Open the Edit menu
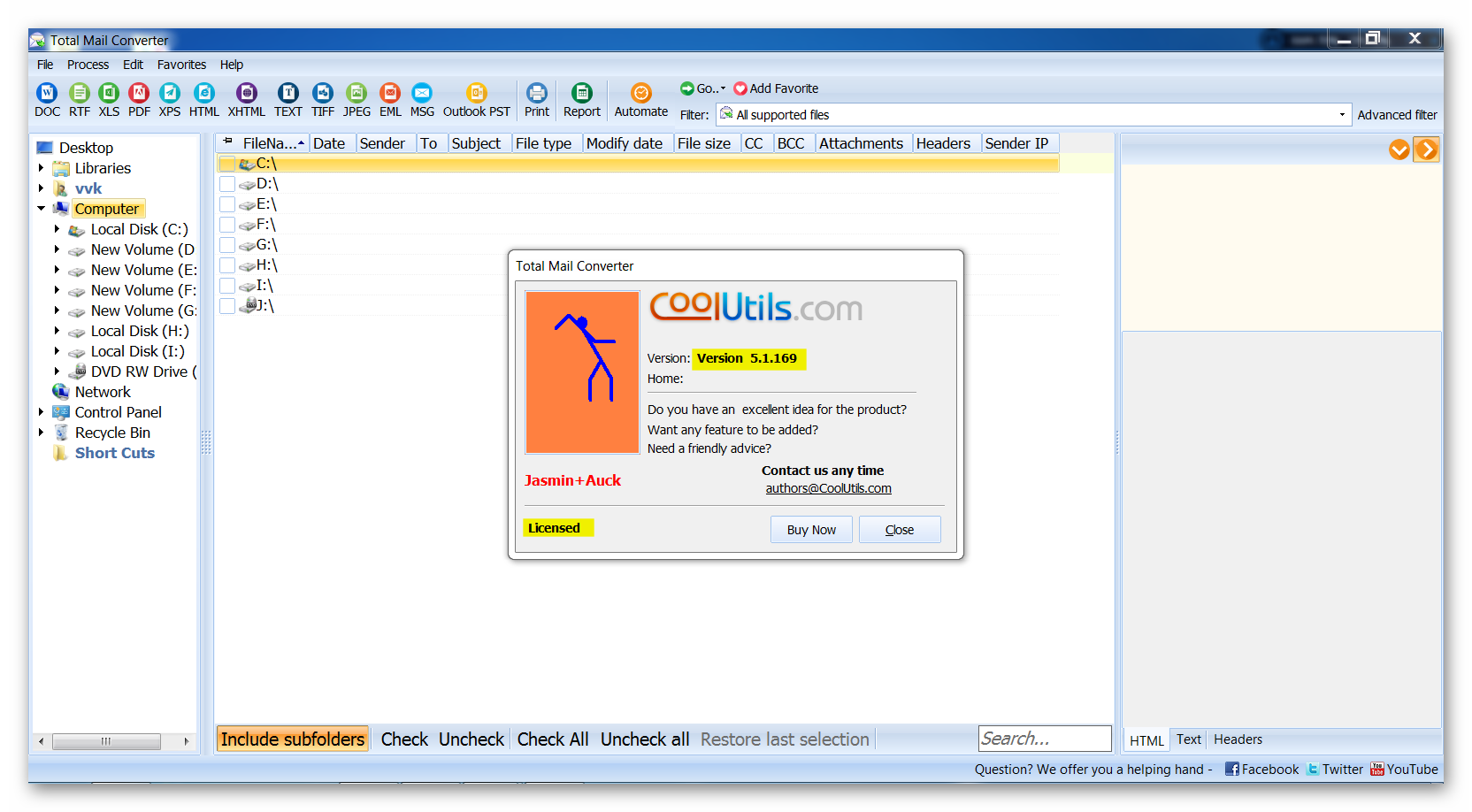The width and height of the screenshot is (1472, 812). coord(133,65)
